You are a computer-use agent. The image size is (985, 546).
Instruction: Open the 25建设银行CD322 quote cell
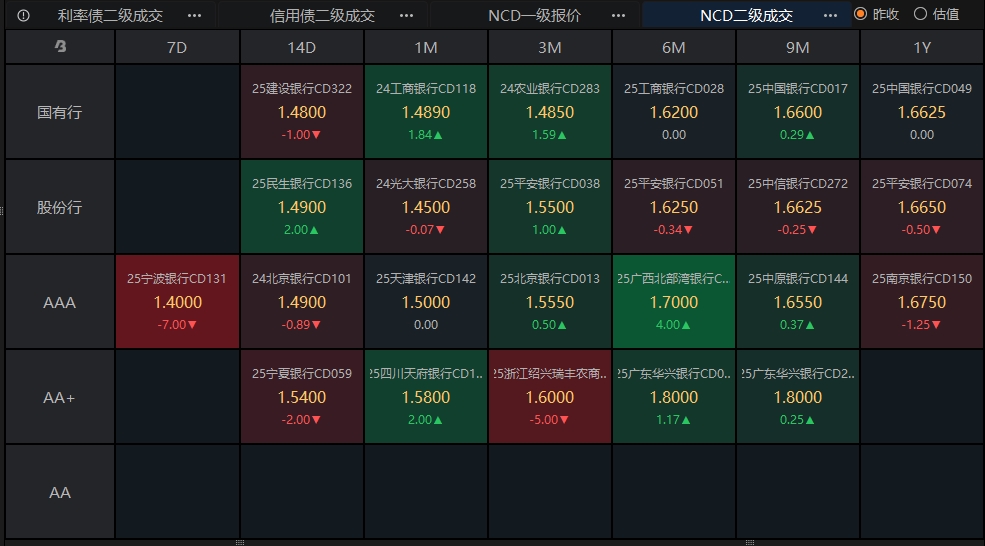coord(302,112)
